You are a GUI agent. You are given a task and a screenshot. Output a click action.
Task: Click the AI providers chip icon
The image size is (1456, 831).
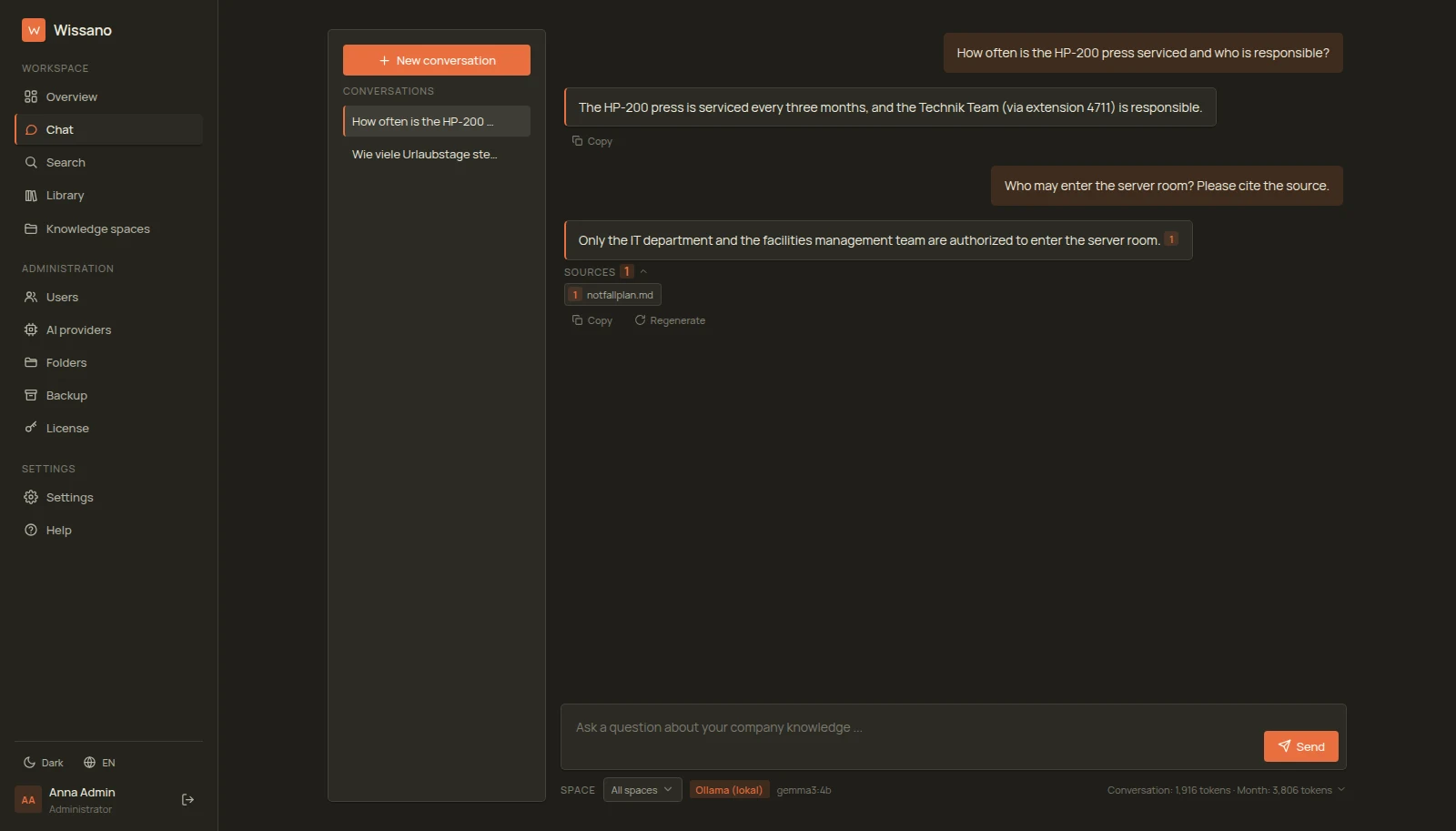[31, 329]
